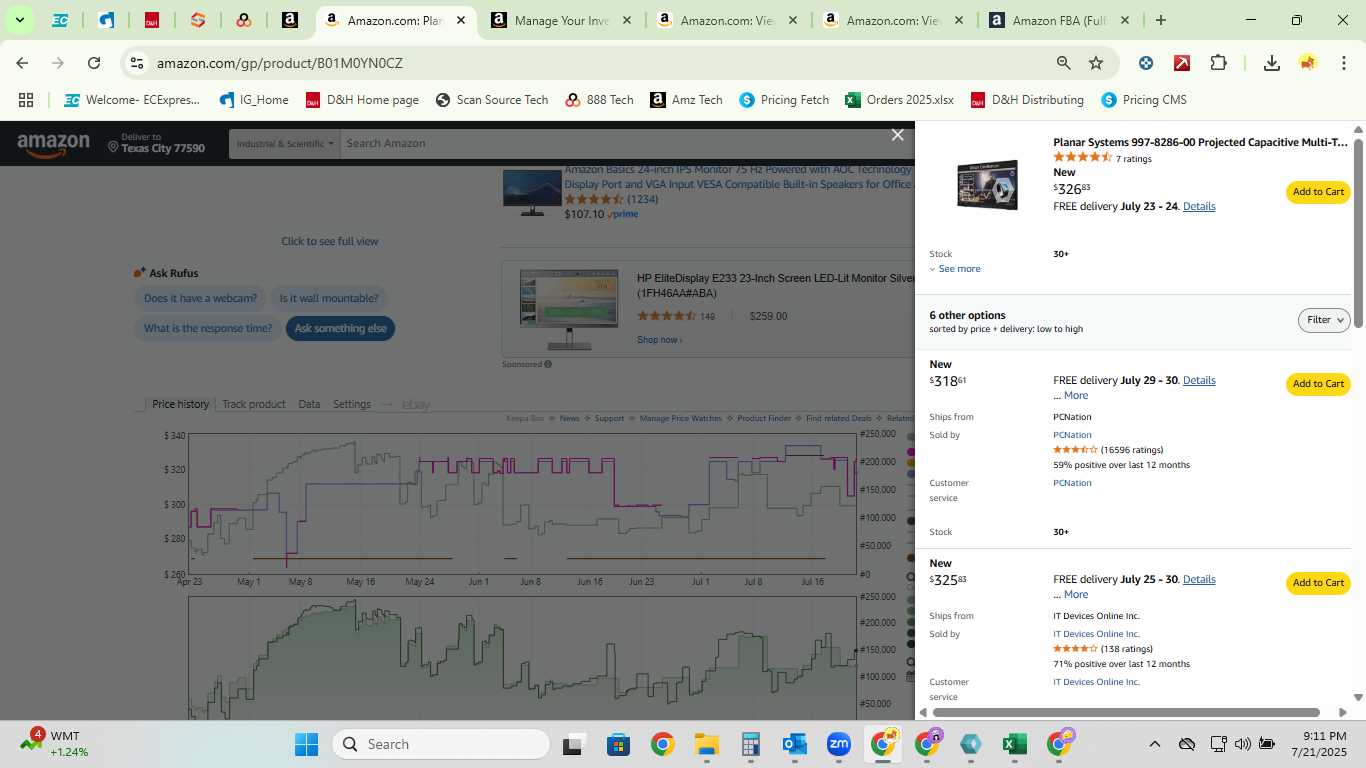1366x768 pixels.
Task: Click the zoom magnifier icon in address bar
Action: [x=1064, y=63]
